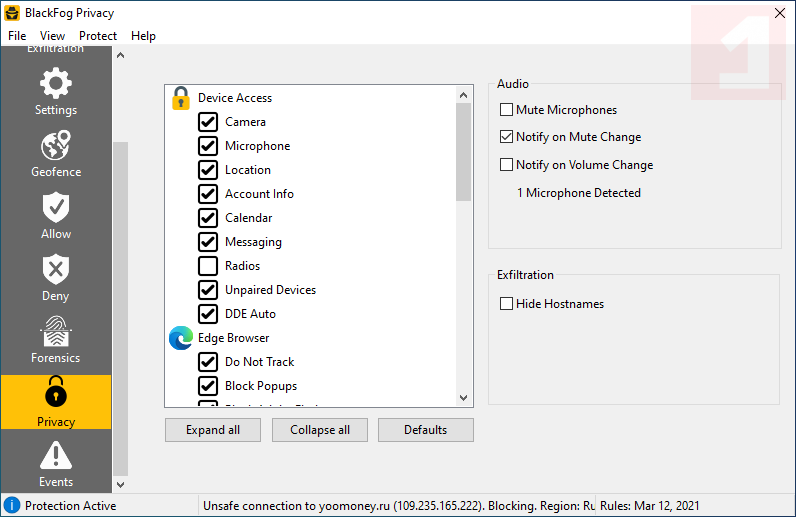Uncheck the Camera checkbox

[208, 122]
